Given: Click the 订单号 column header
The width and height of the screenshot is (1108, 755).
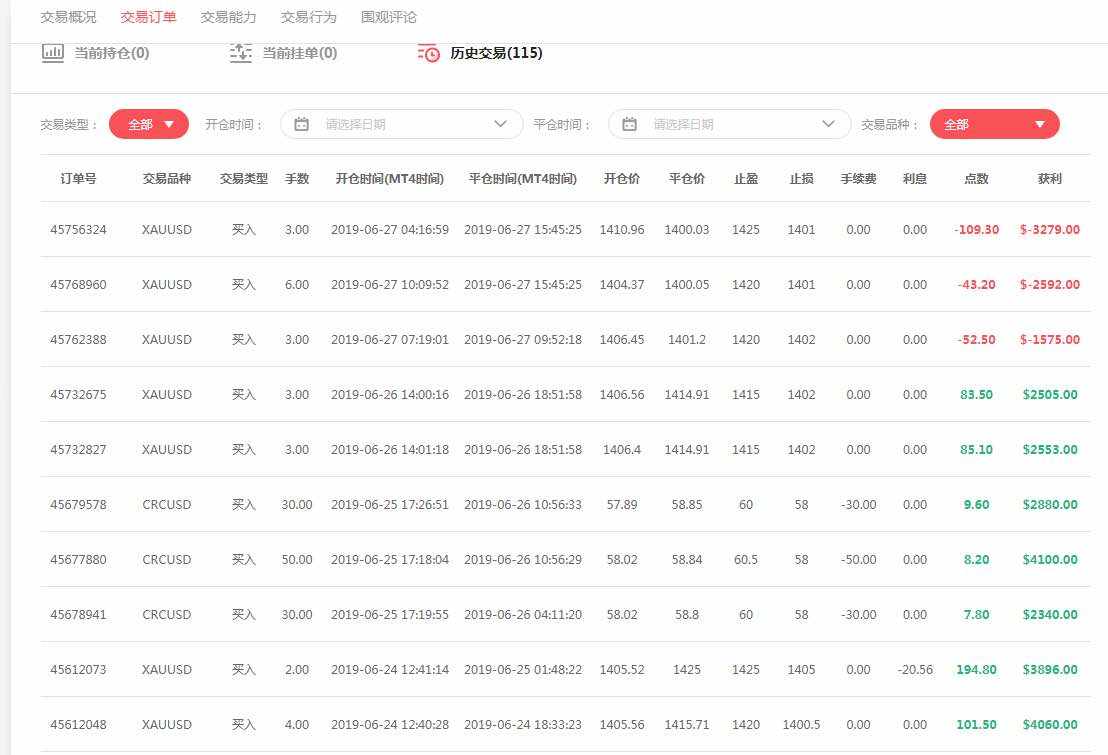Looking at the screenshot, I should pyautogui.click(x=78, y=179).
